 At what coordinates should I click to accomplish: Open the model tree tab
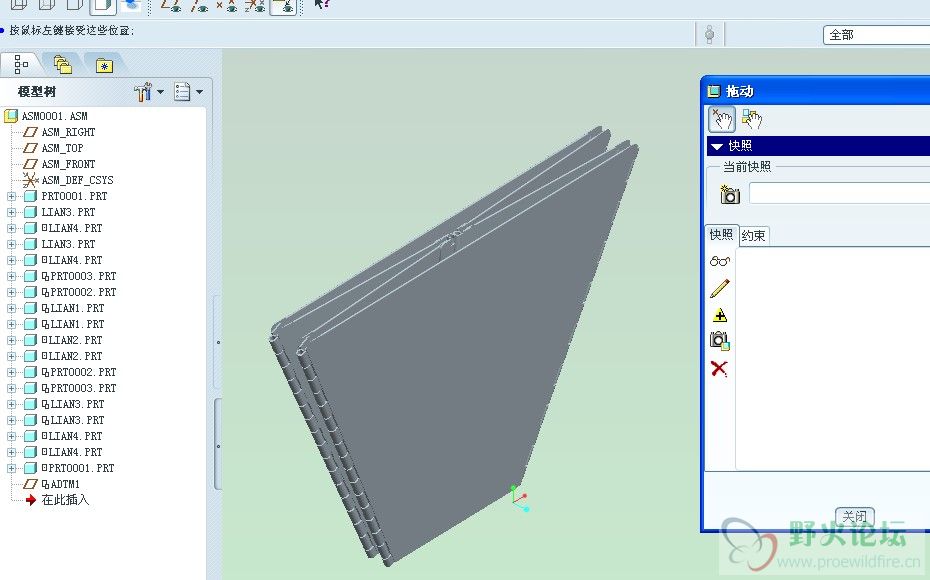pos(21,63)
